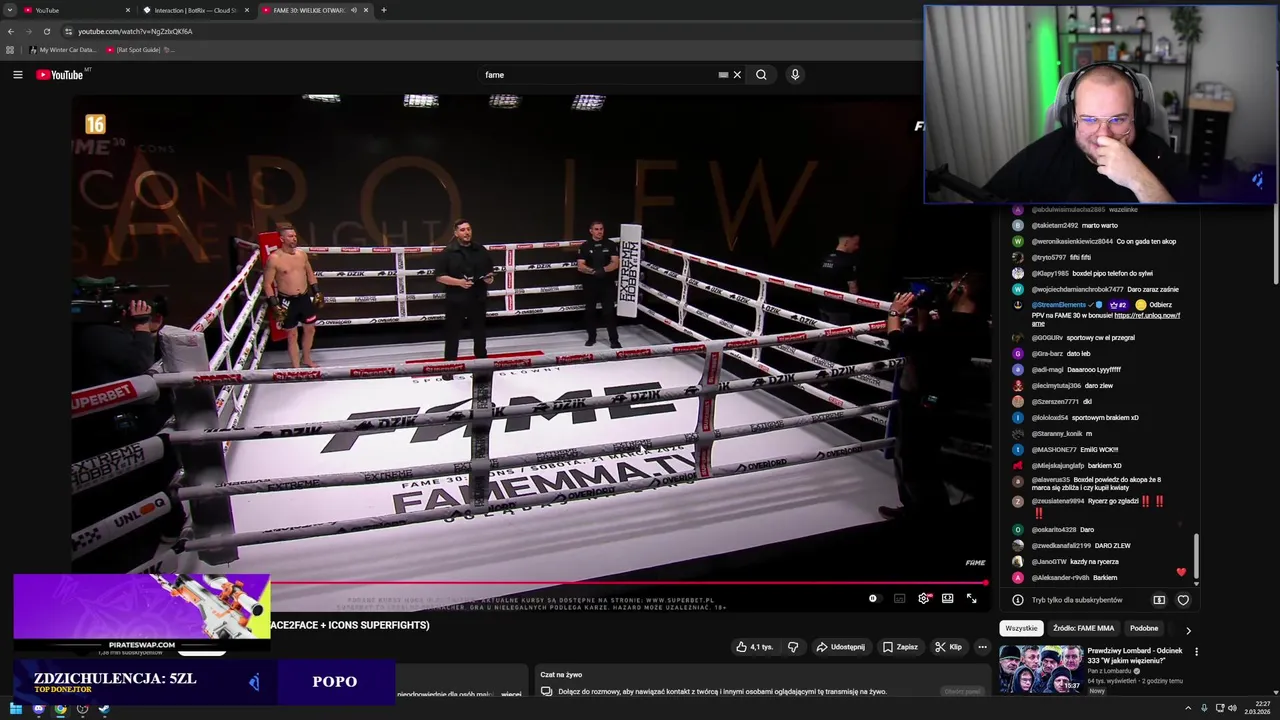The height and width of the screenshot is (720, 1280).
Task: Show next filter chips with the arrow
Action: (1188, 630)
